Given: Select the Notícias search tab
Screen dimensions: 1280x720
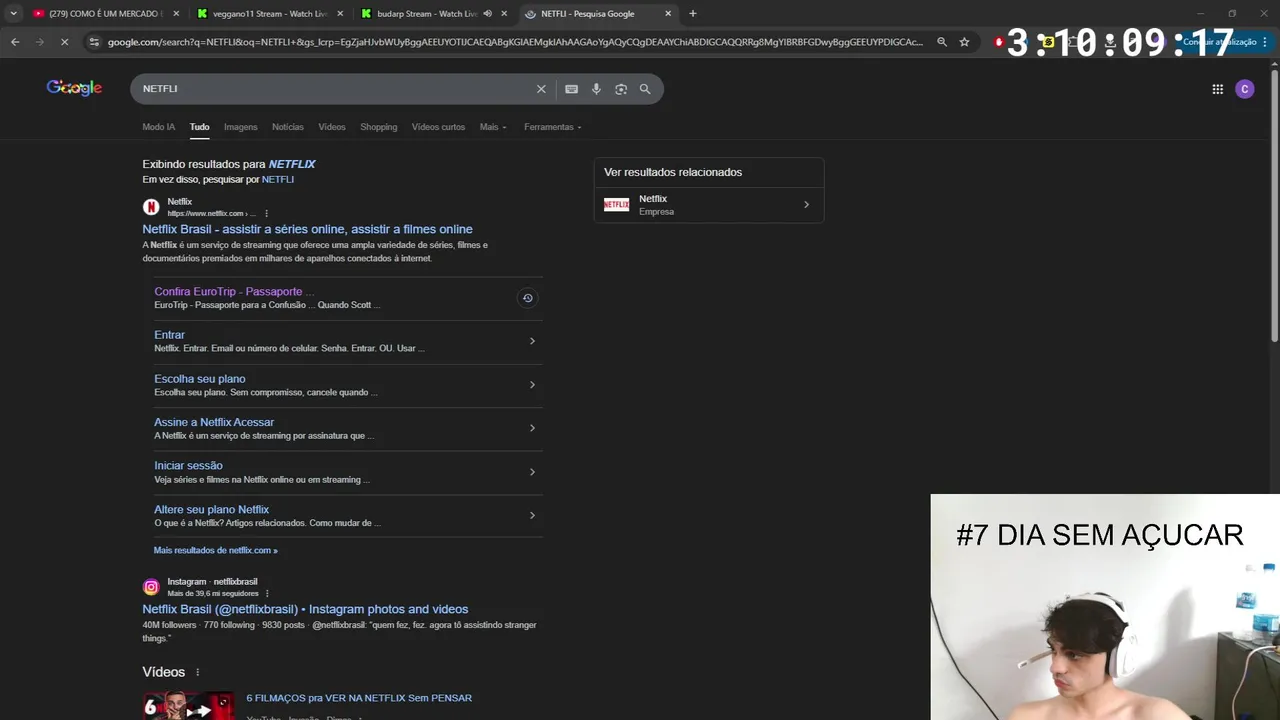Looking at the screenshot, I should coord(287,127).
